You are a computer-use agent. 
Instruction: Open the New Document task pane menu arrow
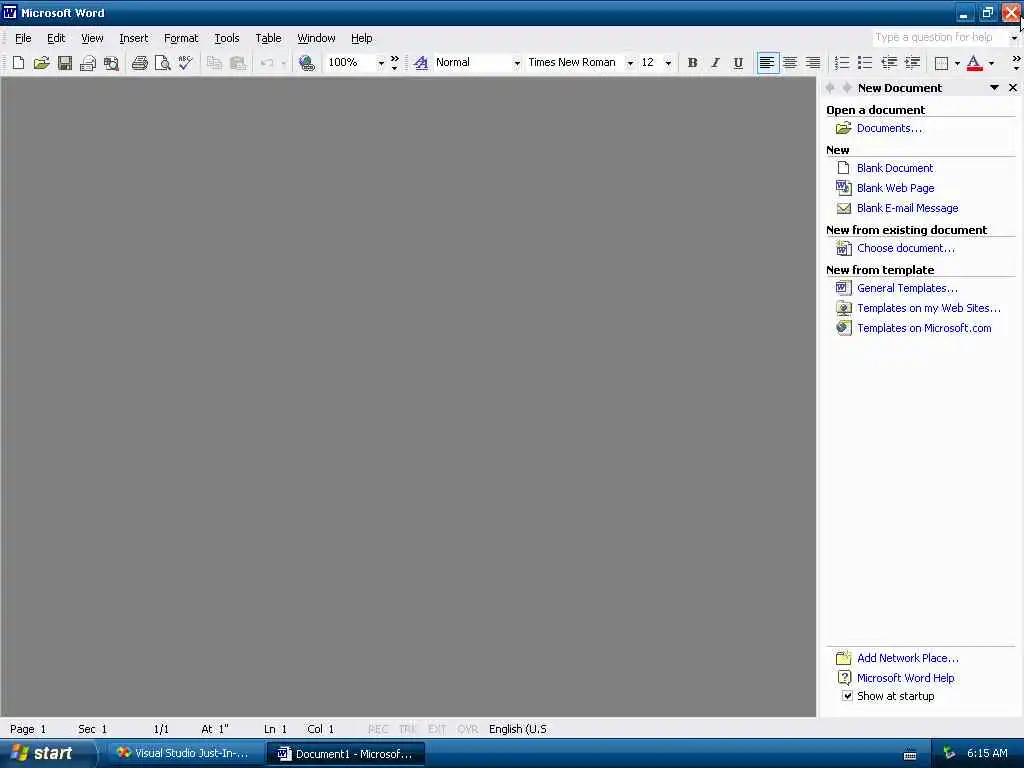pos(994,88)
